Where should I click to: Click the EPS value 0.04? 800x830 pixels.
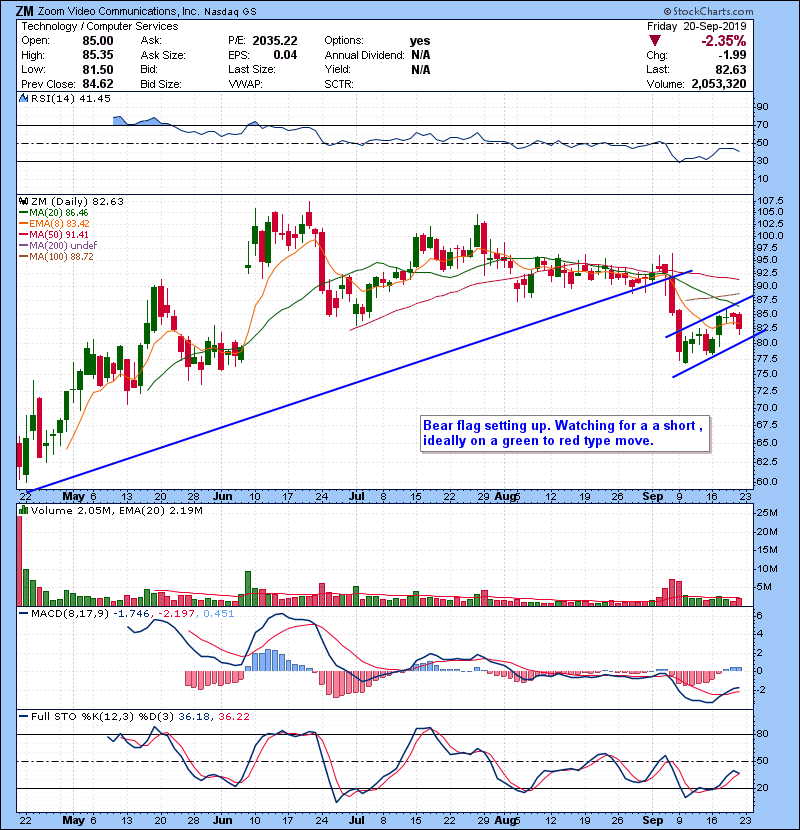click(285, 55)
